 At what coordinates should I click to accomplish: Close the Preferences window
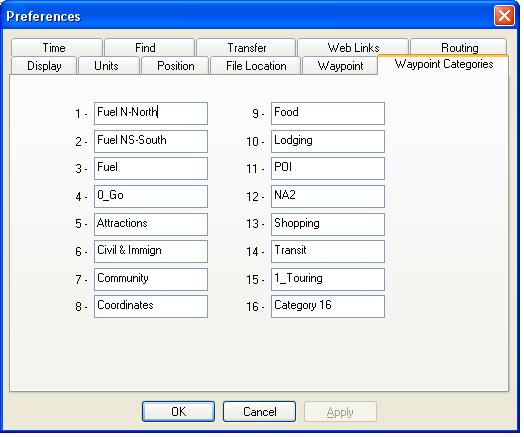coord(504,15)
